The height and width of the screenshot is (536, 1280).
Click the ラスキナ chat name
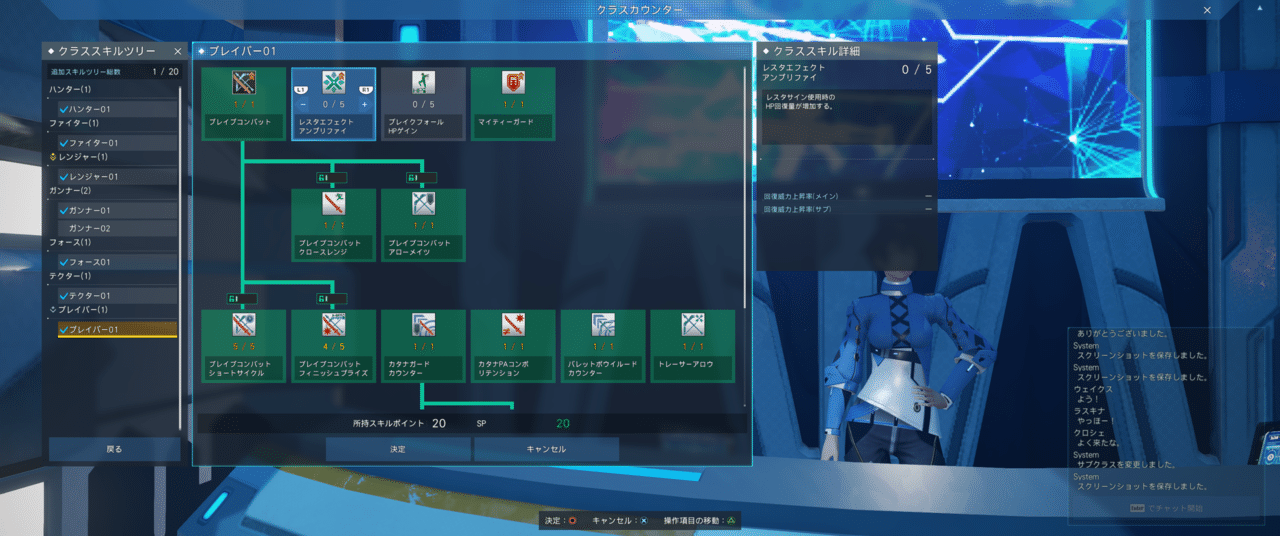click(1090, 410)
